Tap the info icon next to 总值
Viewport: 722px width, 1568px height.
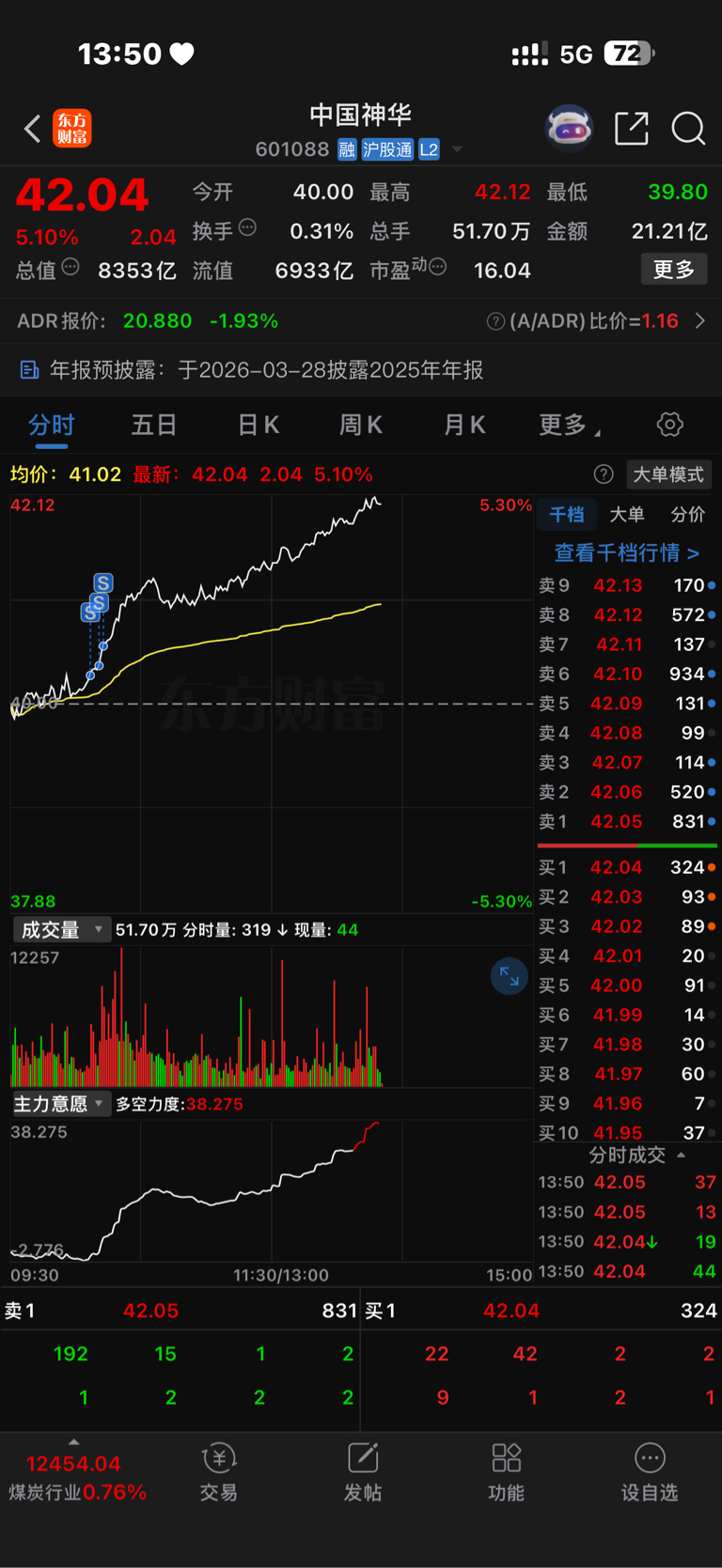pyautogui.click(x=71, y=267)
